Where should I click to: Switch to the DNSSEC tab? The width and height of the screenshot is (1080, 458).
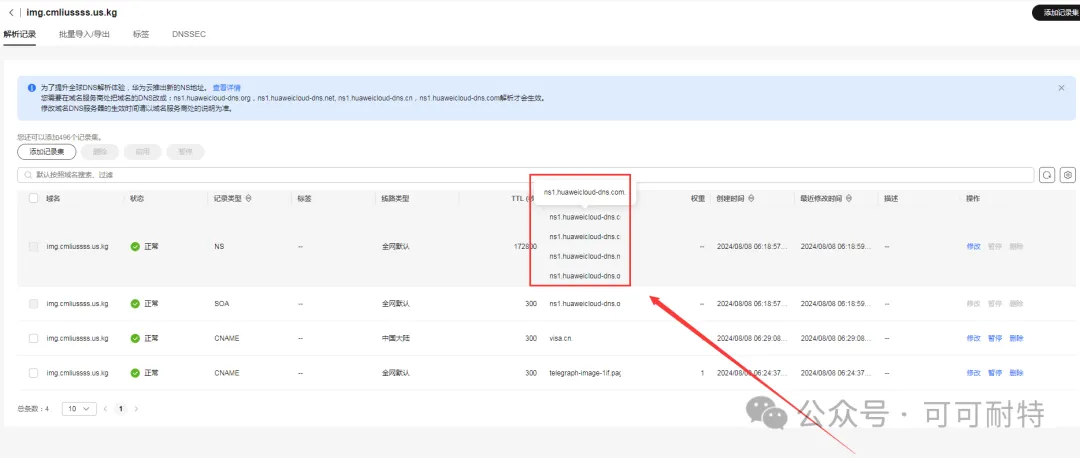189,34
